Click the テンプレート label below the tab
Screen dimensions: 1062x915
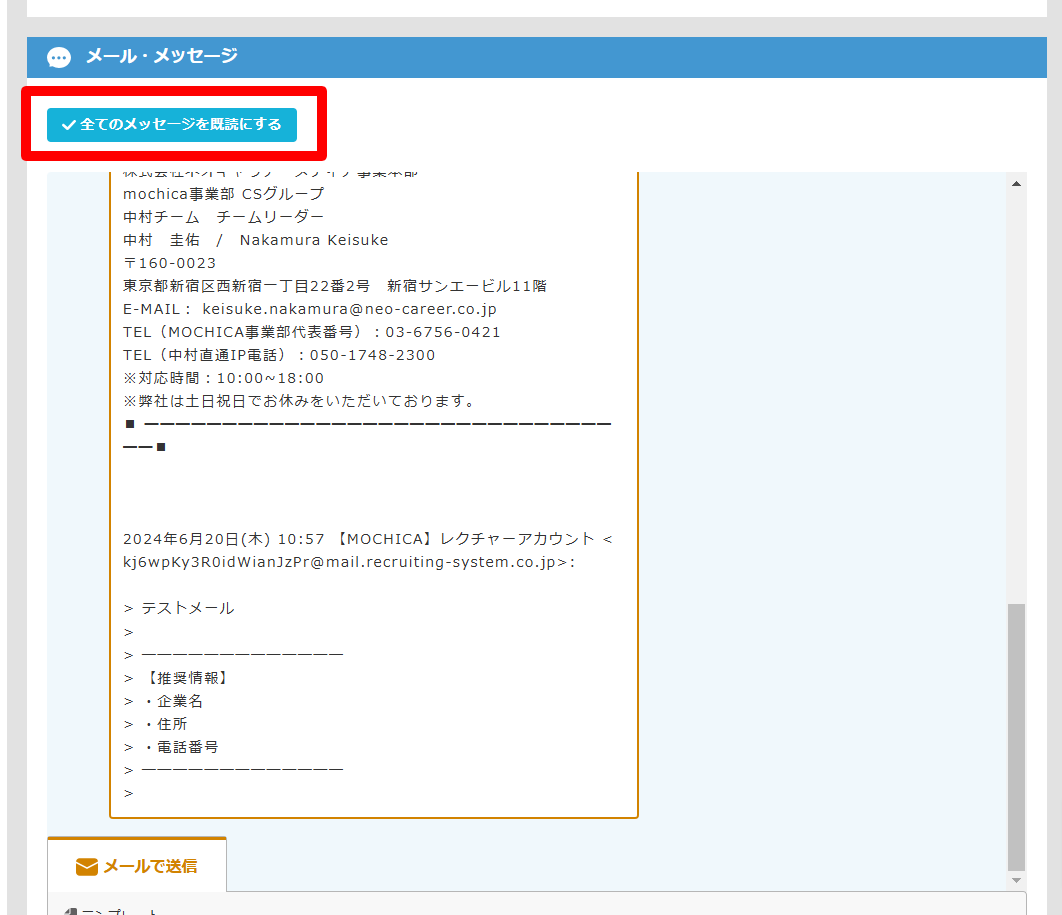coord(120,911)
